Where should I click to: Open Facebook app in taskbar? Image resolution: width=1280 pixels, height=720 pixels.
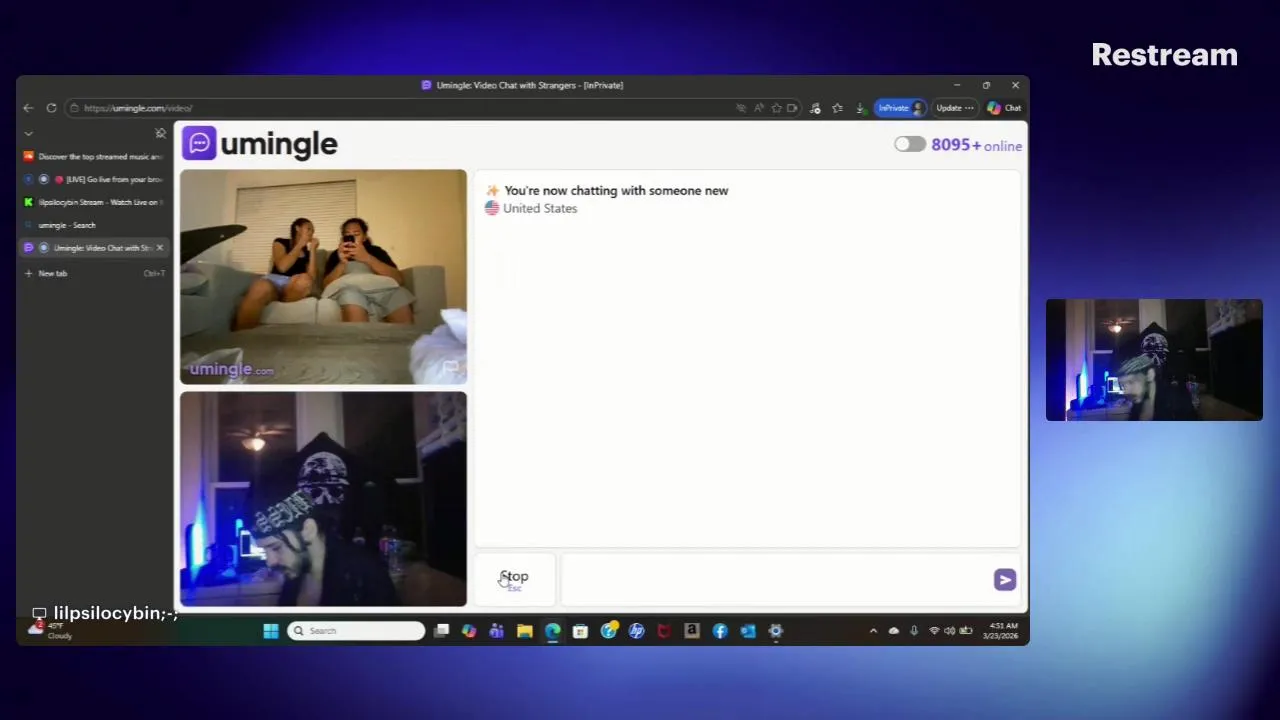click(720, 631)
